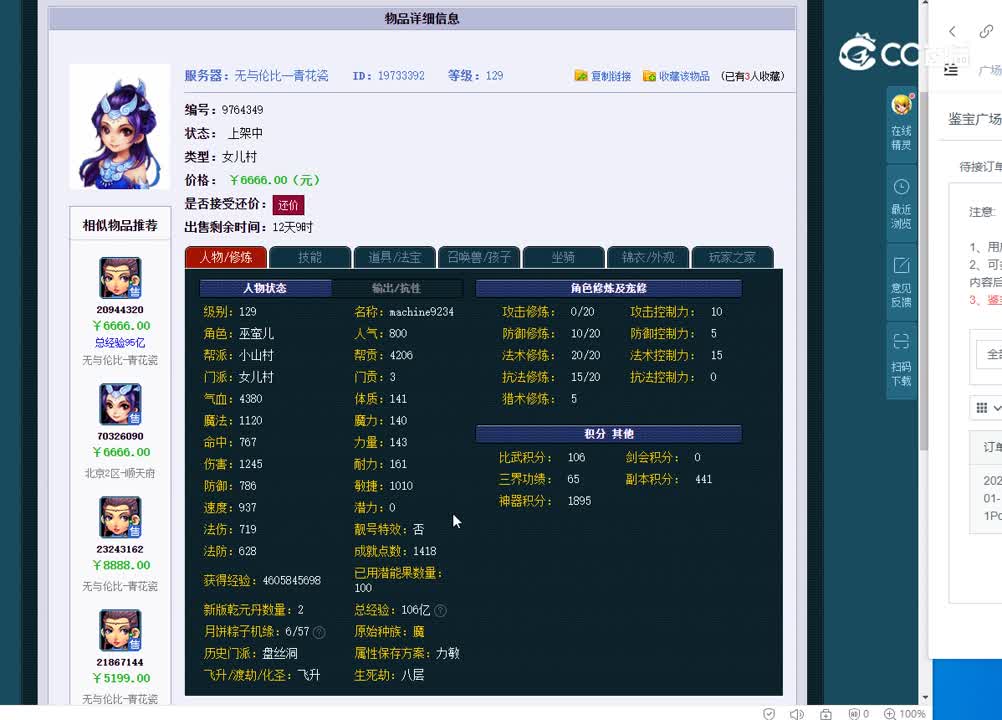This screenshot has width=1002, height=720.
Task: Click the price ￥6666.00（元）
Action: click(x=275, y=180)
